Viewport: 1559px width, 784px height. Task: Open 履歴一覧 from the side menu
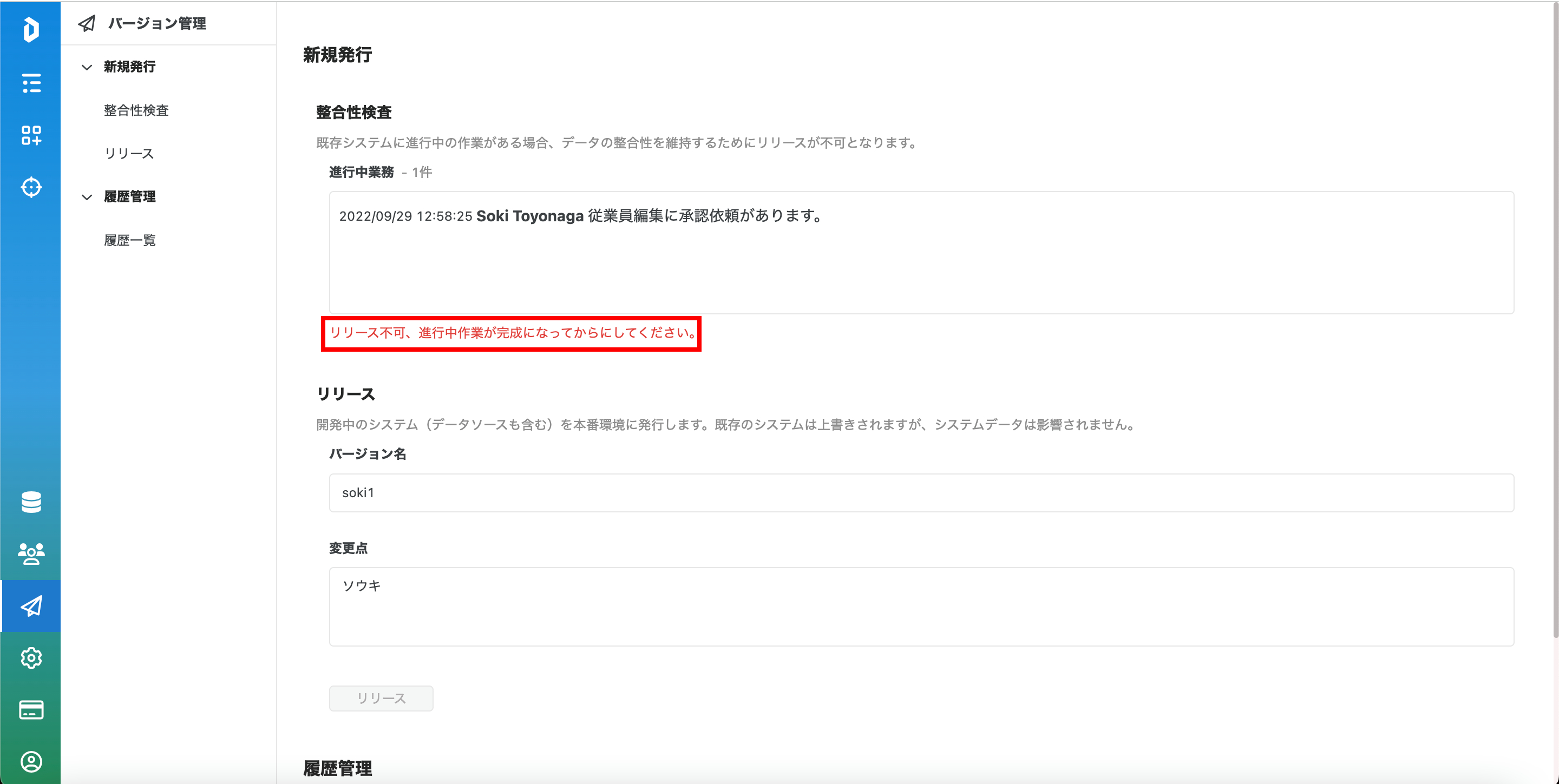pos(129,240)
